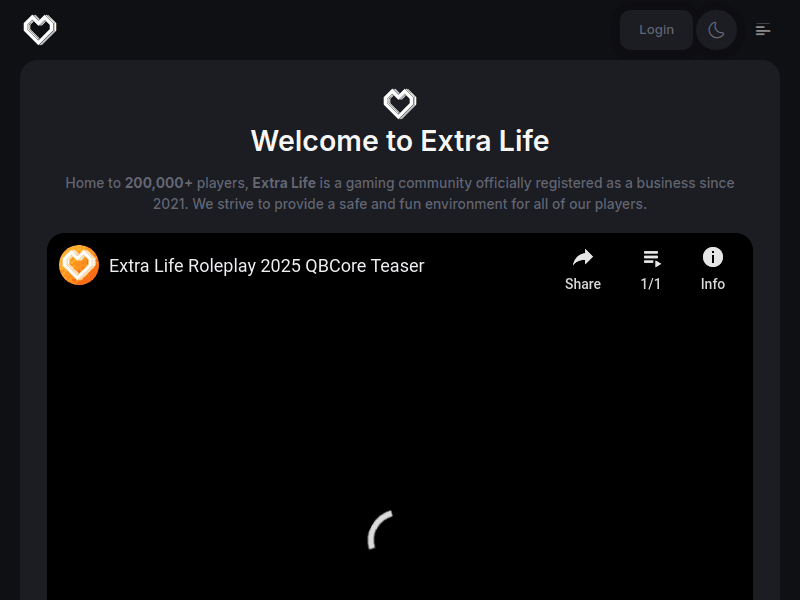800x600 pixels.
Task: Click the Share text label
Action: (583, 284)
